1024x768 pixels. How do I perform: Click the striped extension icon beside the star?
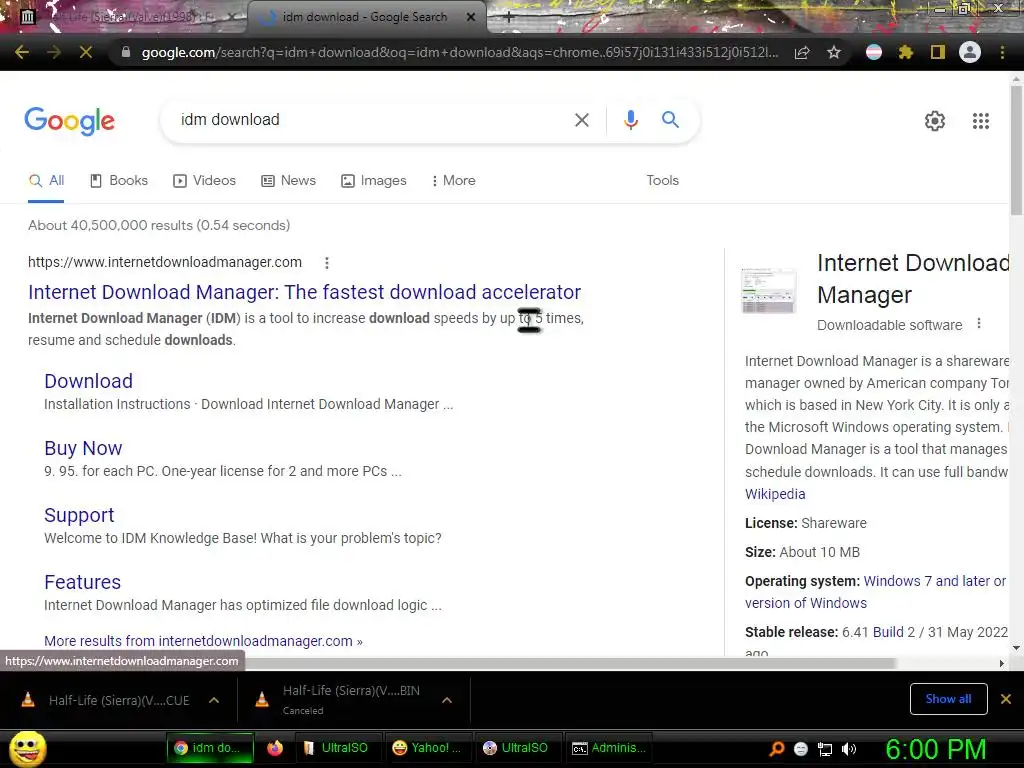[x=874, y=52]
